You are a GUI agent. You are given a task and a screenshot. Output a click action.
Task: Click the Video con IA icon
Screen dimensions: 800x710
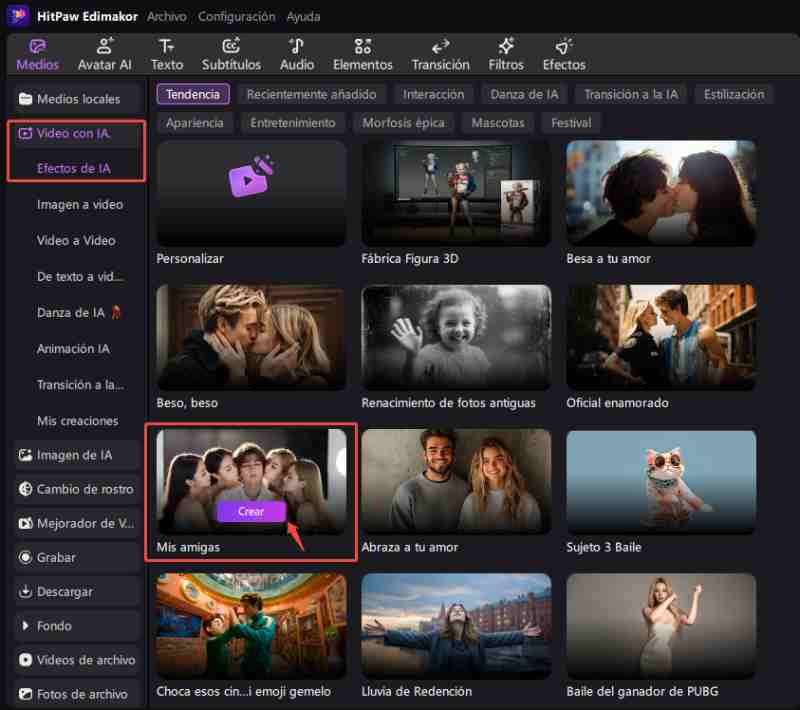coord(25,134)
